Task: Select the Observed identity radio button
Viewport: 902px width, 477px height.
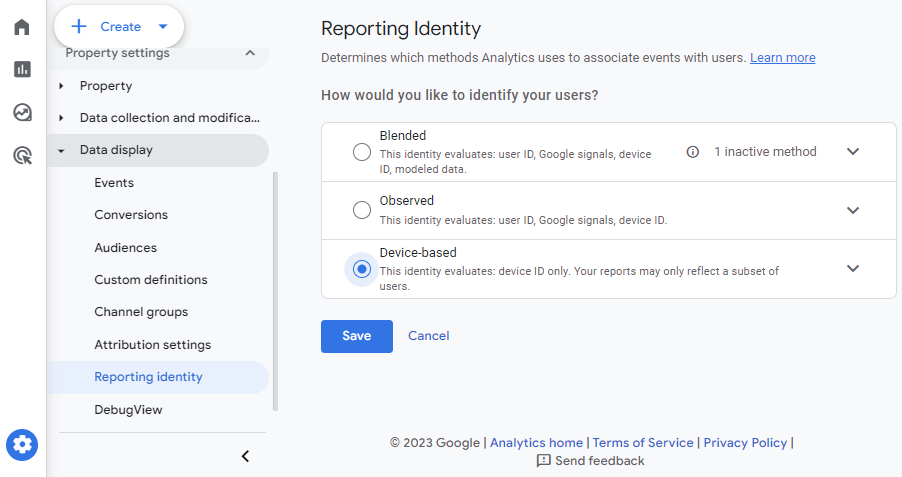Action: 362,210
